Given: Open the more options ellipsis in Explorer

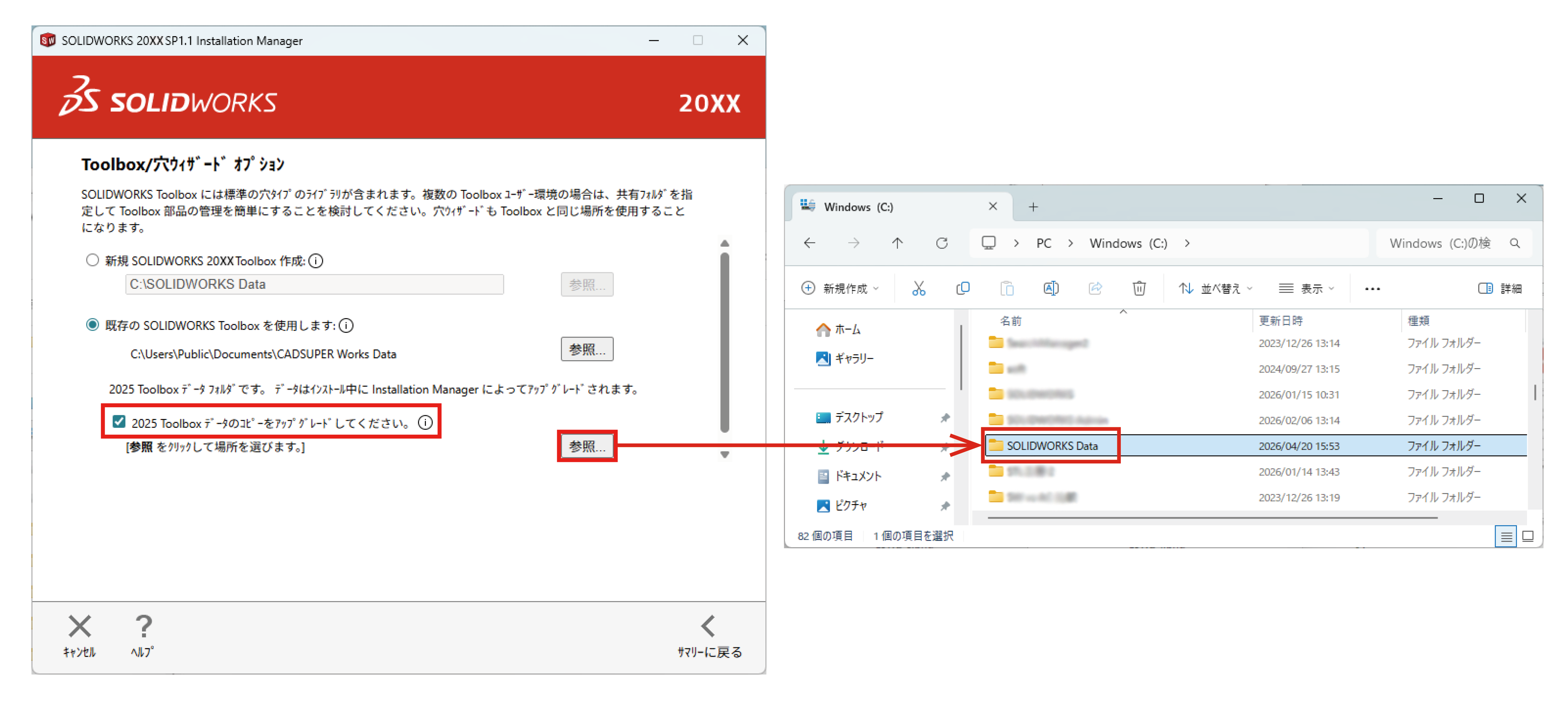Looking at the screenshot, I should (x=1372, y=289).
